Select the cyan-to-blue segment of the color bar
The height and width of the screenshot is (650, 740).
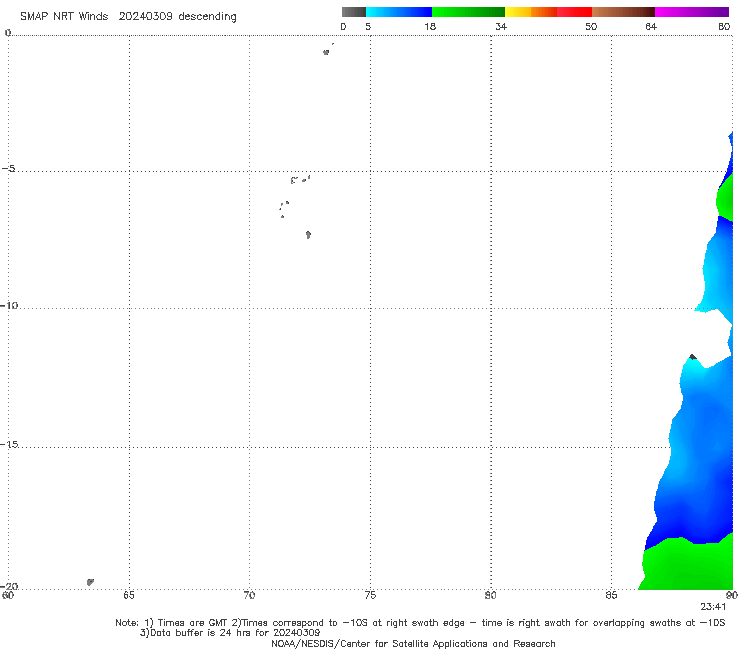399,12
